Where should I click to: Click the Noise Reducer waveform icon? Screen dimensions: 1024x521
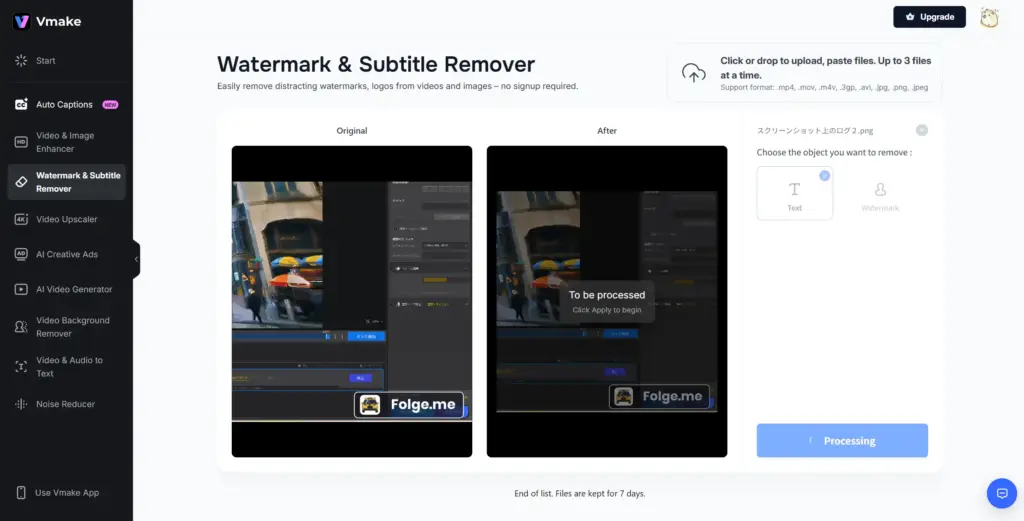pyautogui.click(x=21, y=404)
